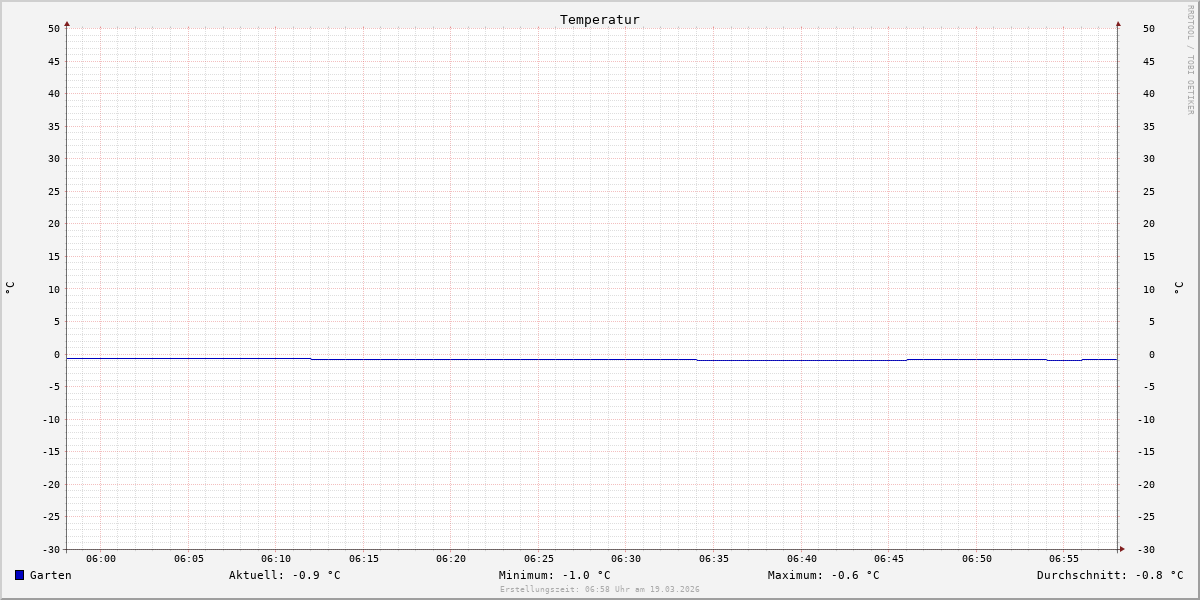Screen dimensions: 1200x600
Task: Click the 06:30 time axis label
Action: [626, 559]
